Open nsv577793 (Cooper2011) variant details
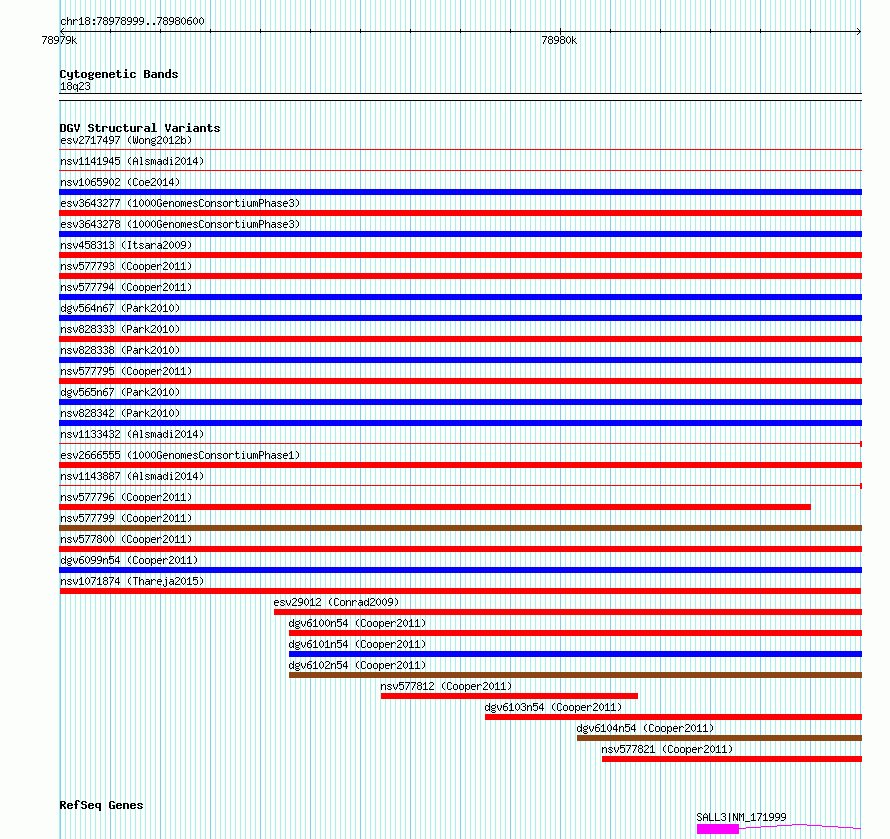This screenshot has width=890, height=839. click(126, 266)
